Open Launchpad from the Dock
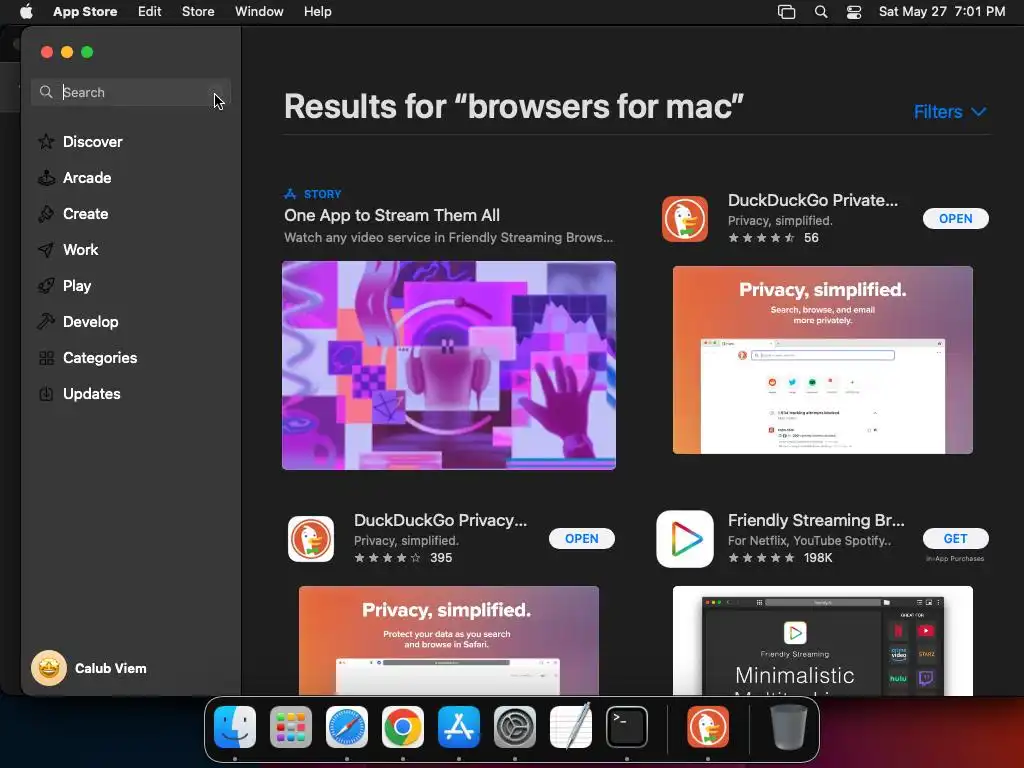1024x768 pixels. coord(291,727)
